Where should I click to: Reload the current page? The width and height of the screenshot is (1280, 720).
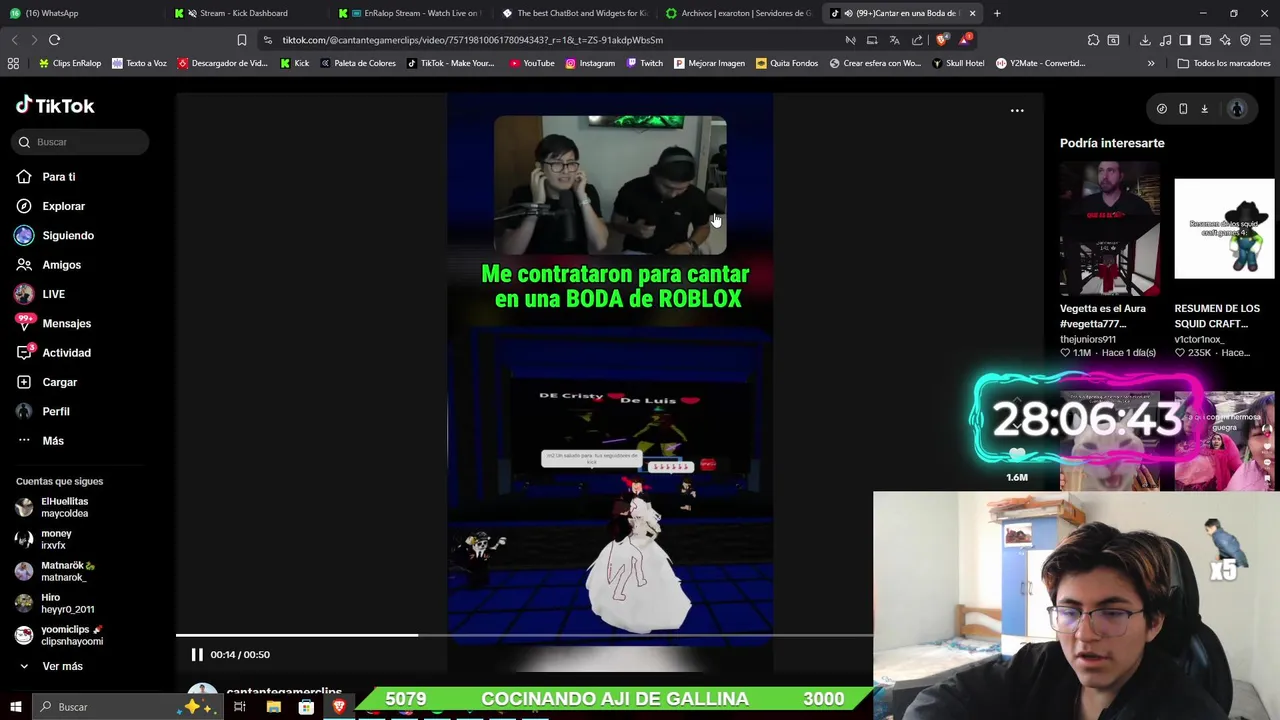coord(54,40)
